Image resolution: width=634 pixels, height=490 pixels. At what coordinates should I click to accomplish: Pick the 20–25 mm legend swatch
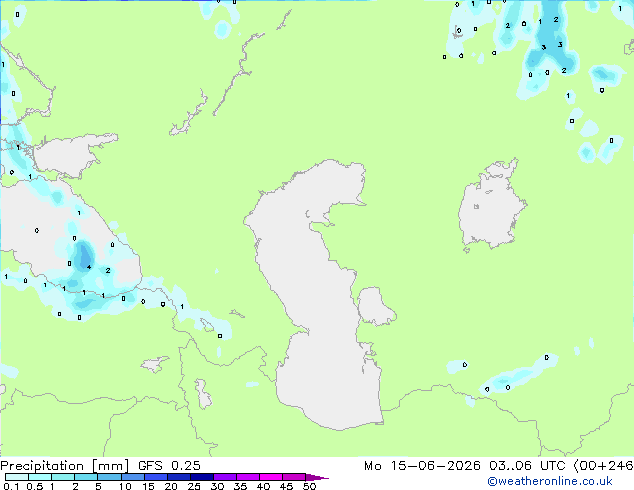tap(178, 477)
